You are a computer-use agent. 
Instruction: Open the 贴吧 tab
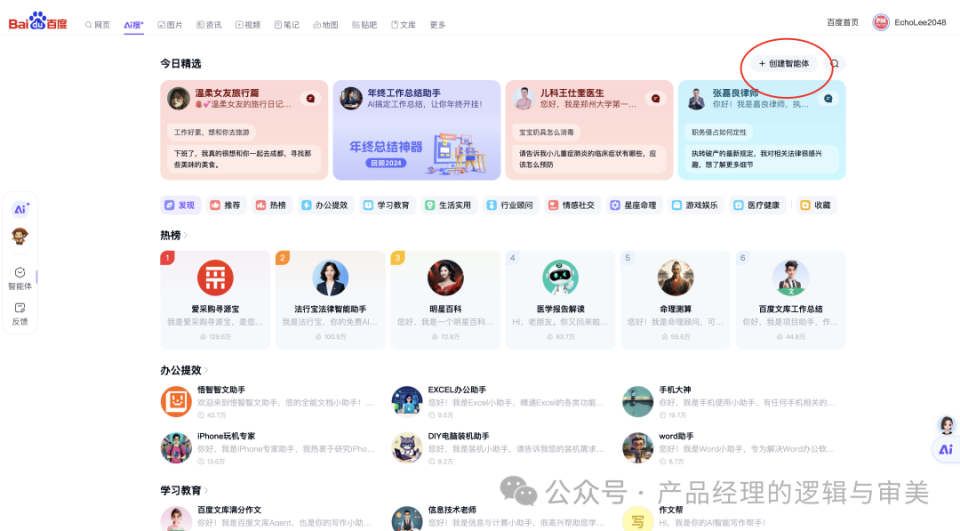point(364,25)
